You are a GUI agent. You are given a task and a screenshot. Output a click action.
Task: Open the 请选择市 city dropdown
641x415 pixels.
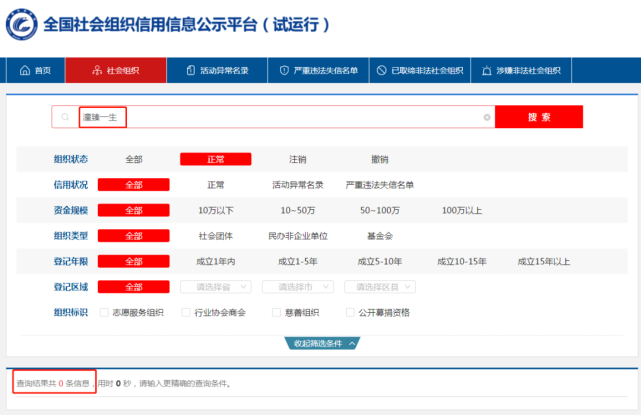pos(296,287)
